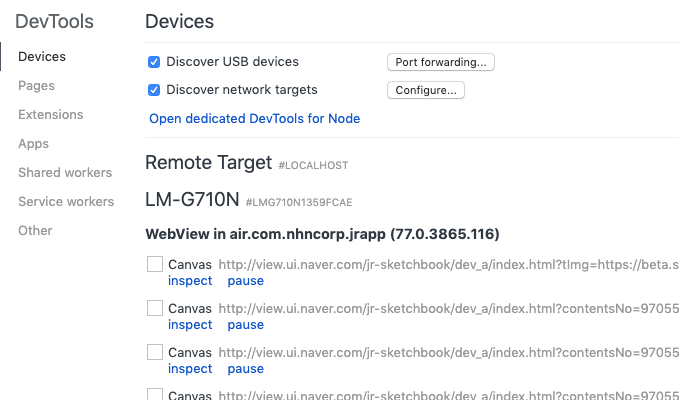
Task: Open the Pages section
Action: click(36, 86)
